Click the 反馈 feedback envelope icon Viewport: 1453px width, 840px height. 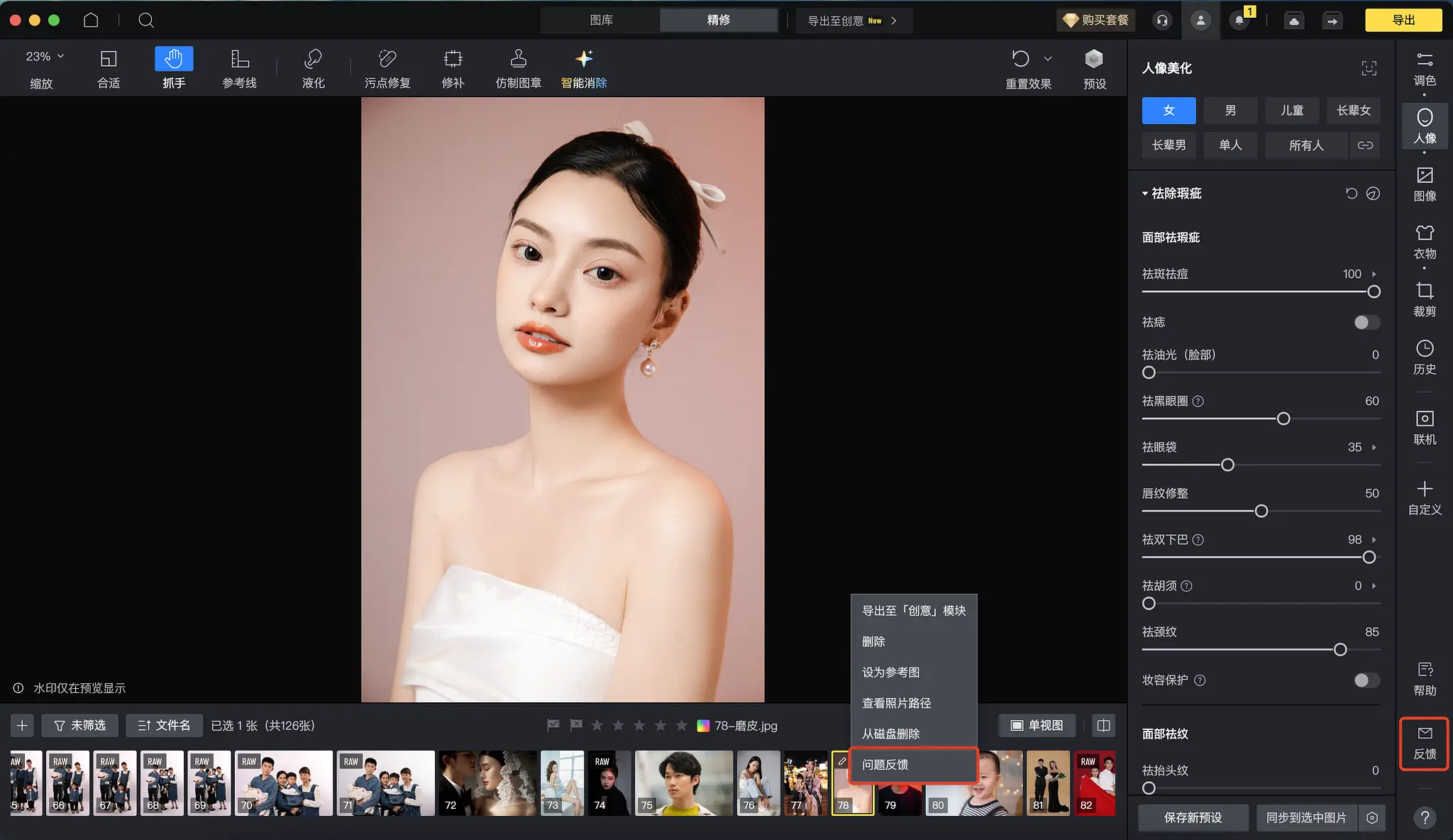pyautogui.click(x=1425, y=733)
